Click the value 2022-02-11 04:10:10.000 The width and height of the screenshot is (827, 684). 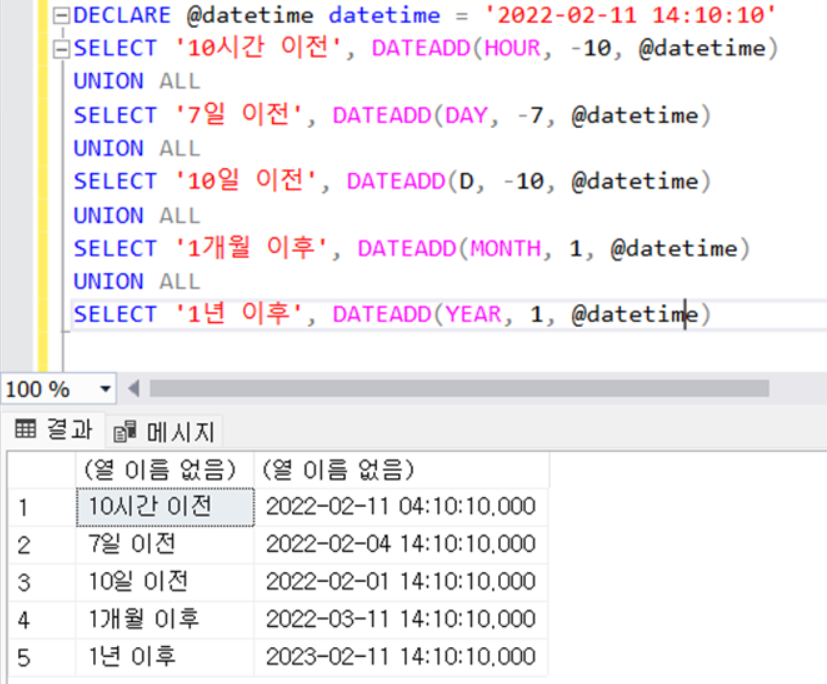pyautogui.click(x=401, y=507)
